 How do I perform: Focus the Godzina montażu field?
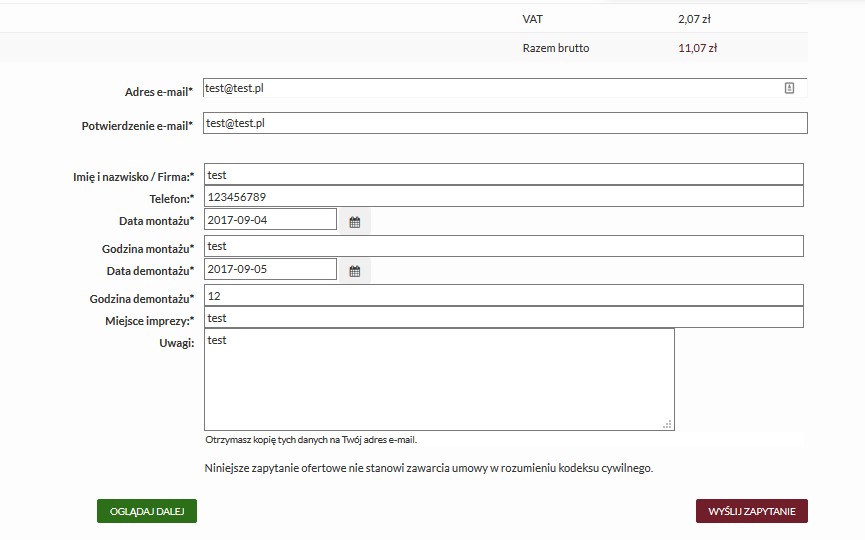click(503, 246)
